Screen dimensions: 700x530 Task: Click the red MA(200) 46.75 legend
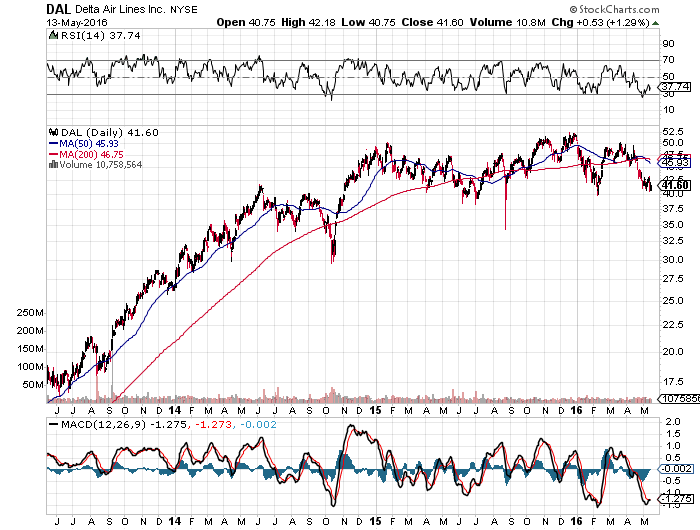coord(86,154)
